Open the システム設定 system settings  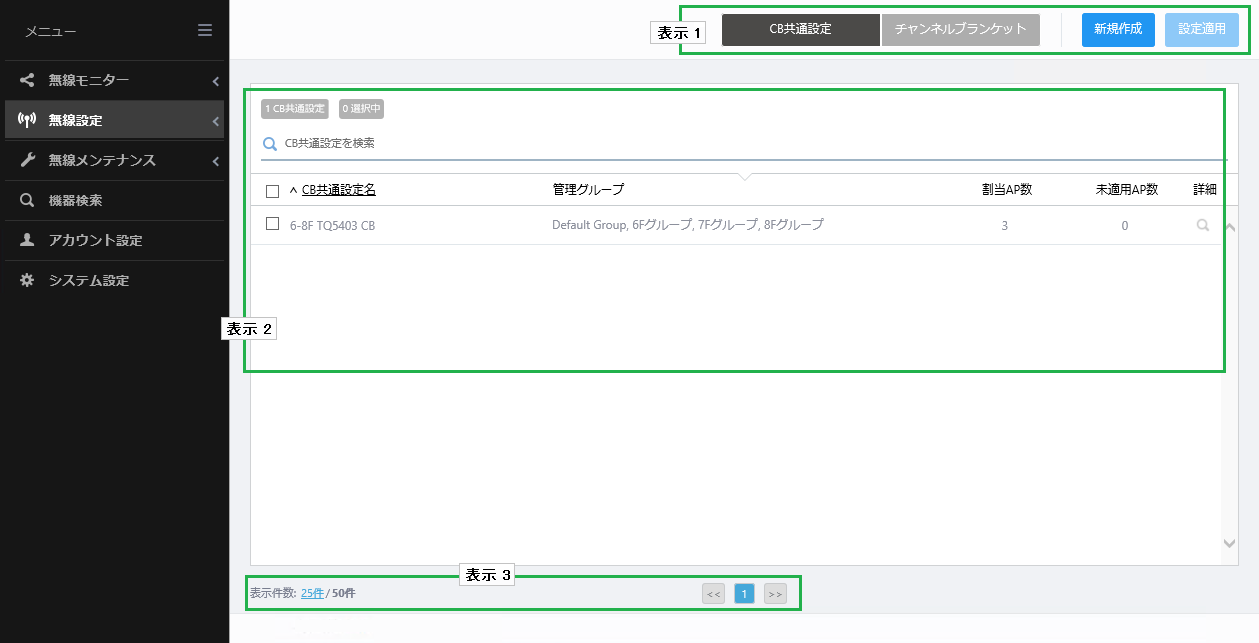pos(80,280)
